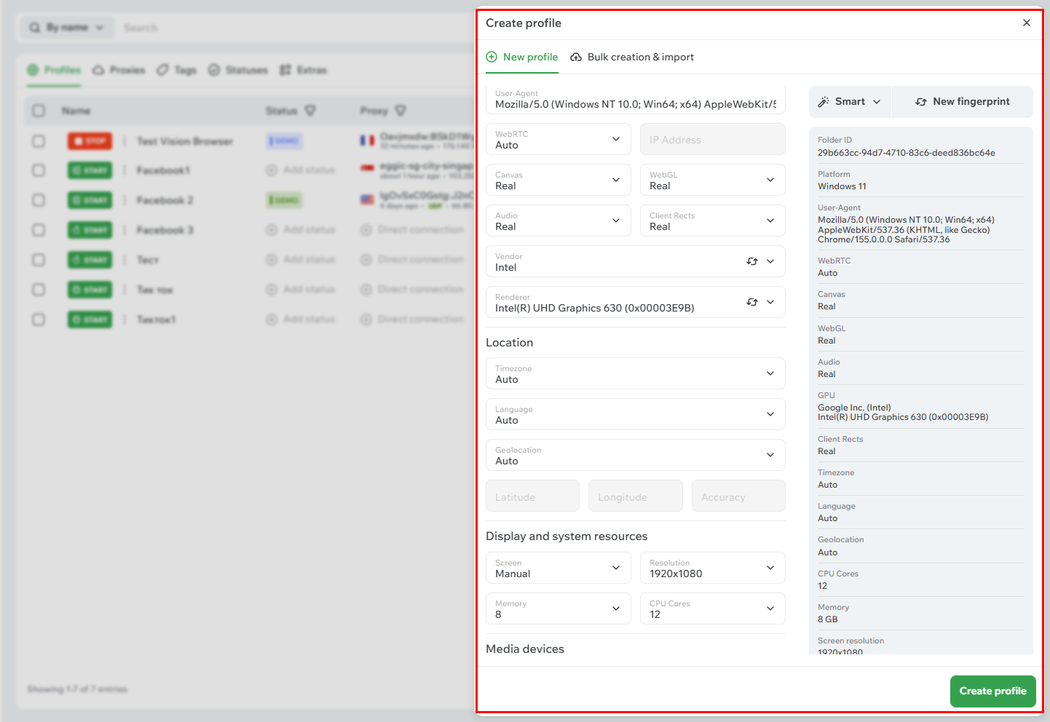Click the User-Agent input field
The image size is (1050, 722).
(x=635, y=99)
